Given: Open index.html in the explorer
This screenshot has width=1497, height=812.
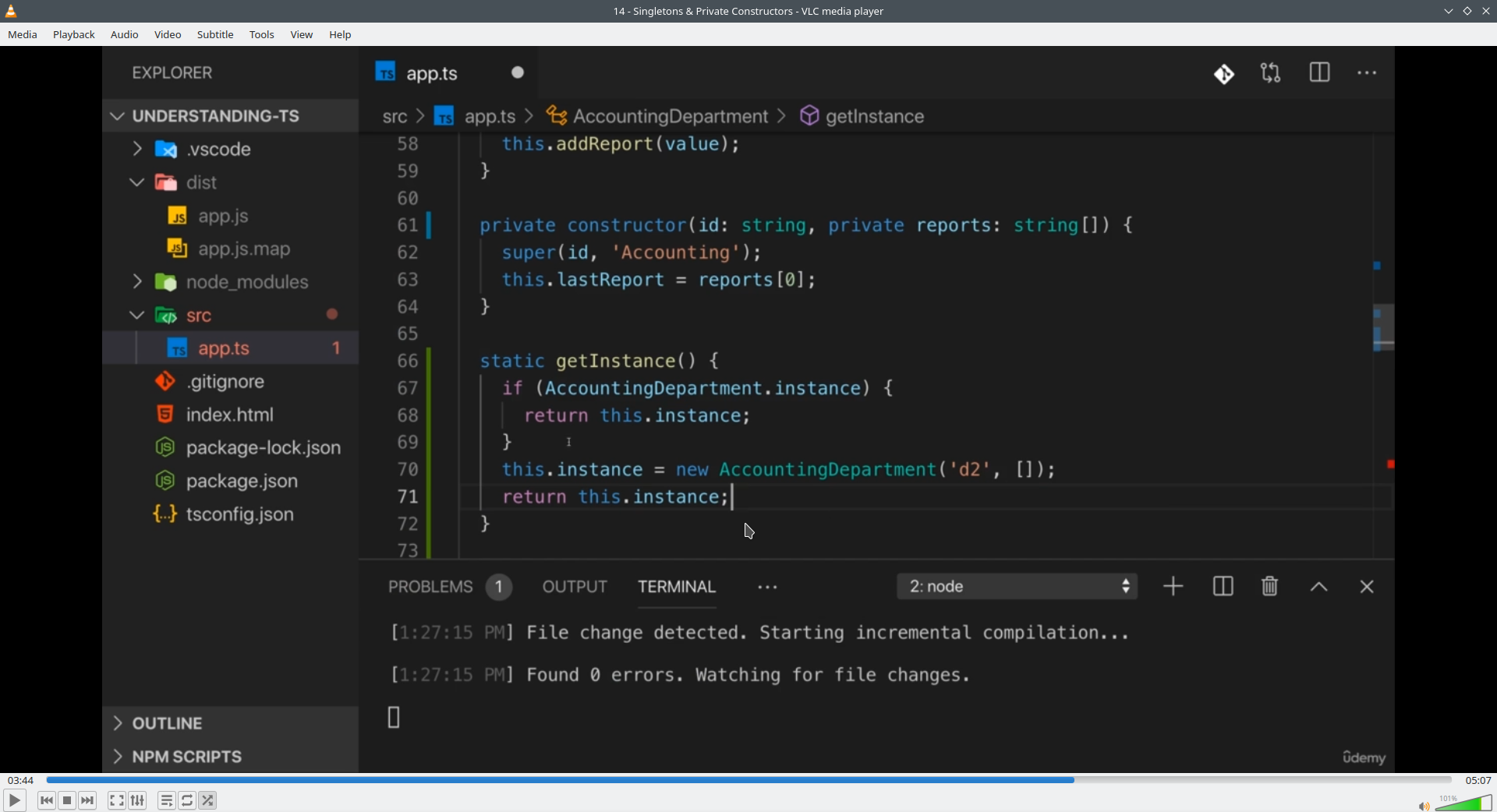Looking at the screenshot, I should coord(231,415).
